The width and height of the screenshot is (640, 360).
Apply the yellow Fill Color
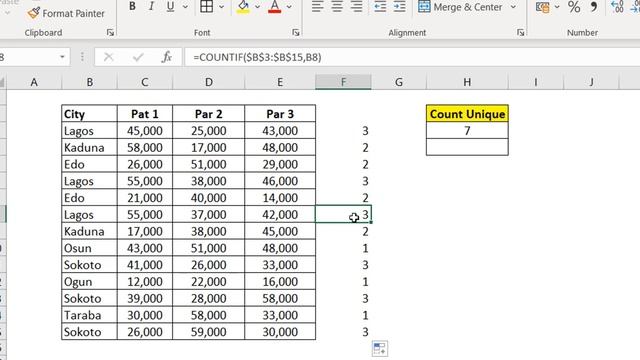pyautogui.click(x=243, y=7)
